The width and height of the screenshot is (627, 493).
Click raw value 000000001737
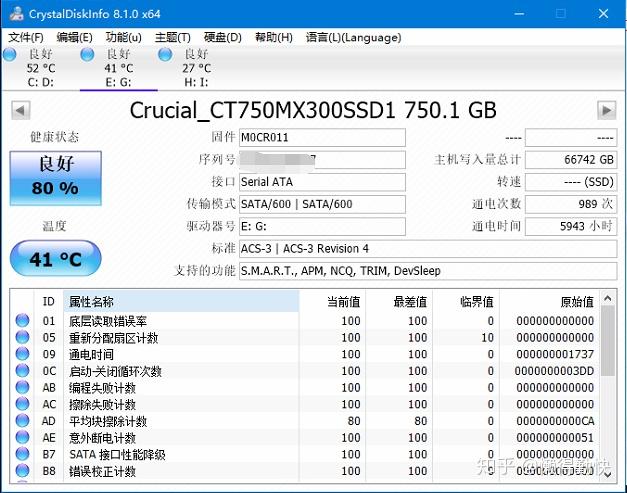[555, 354]
